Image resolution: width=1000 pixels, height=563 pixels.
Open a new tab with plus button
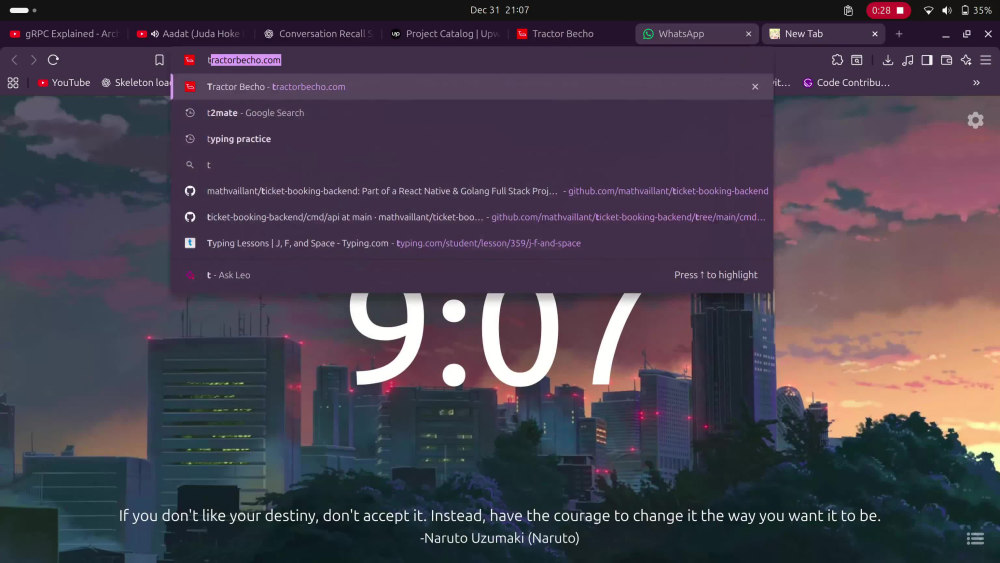click(899, 34)
